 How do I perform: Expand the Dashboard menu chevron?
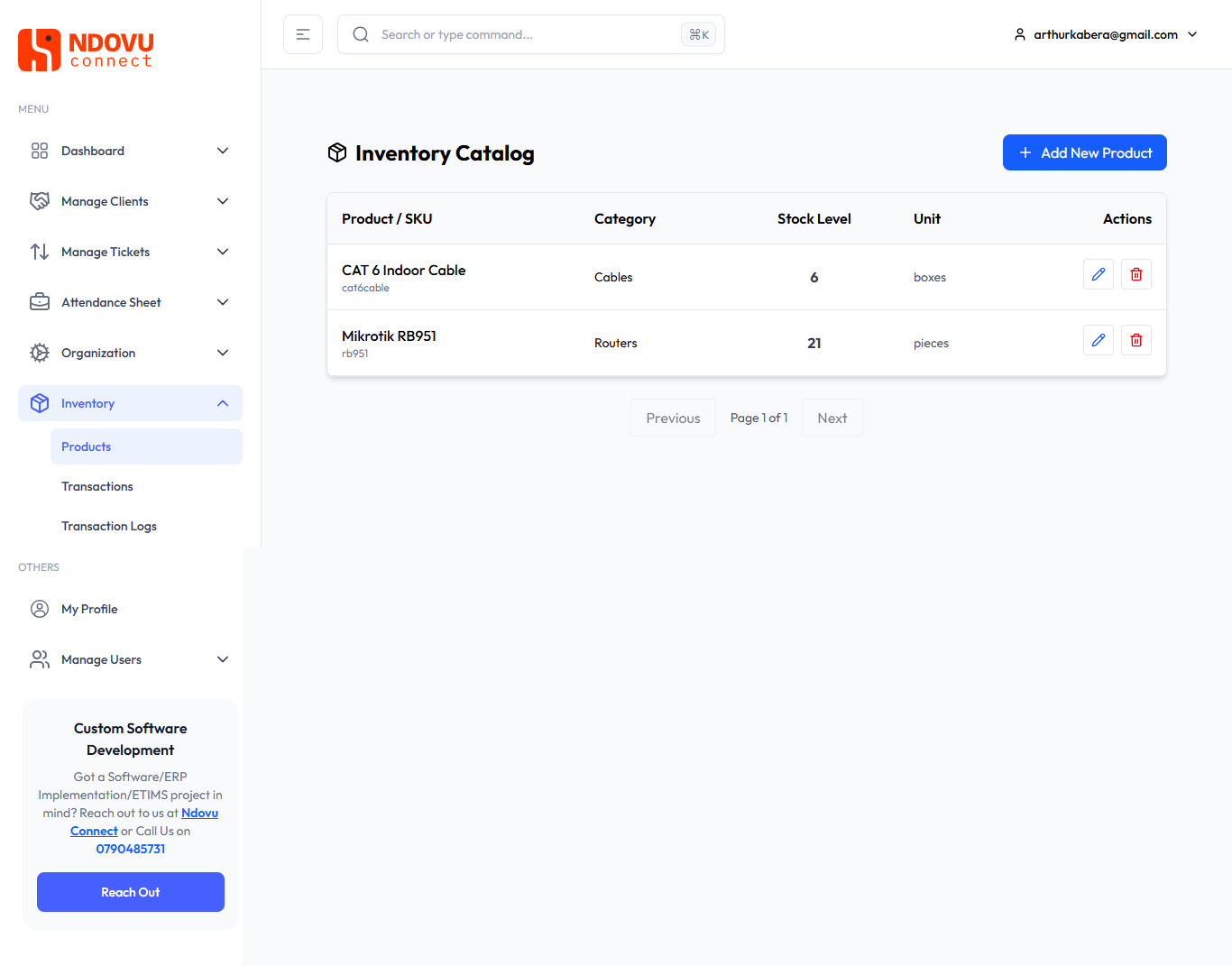(x=223, y=151)
